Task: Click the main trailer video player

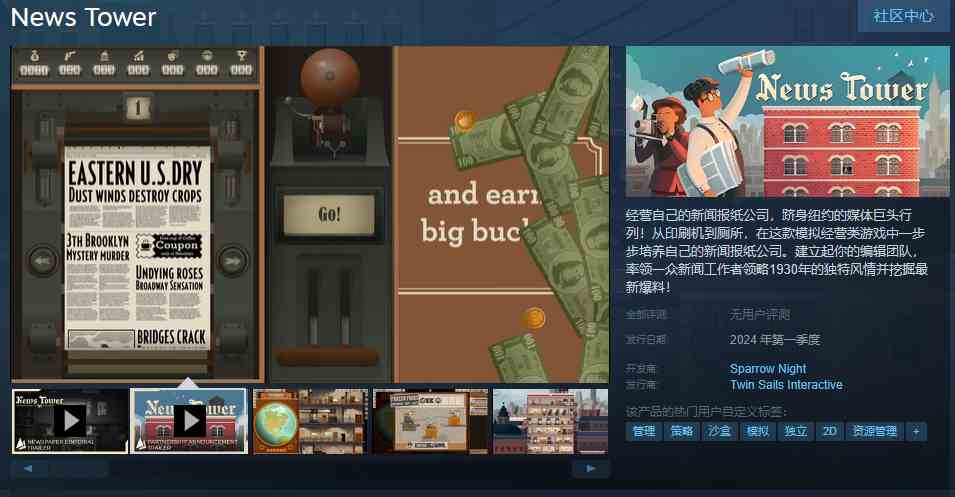Action: pos(311,214)
